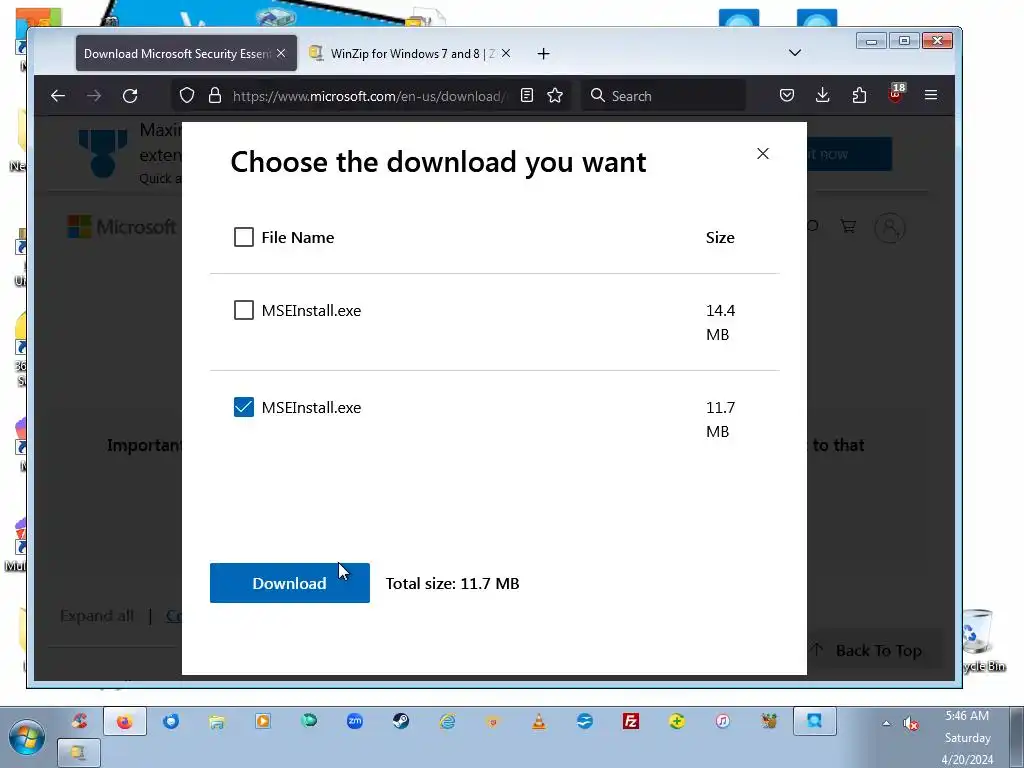This screenshot has width=1024, height=768.
Task: Launch Zoom from the taskbar
Action: click(355, 722)
